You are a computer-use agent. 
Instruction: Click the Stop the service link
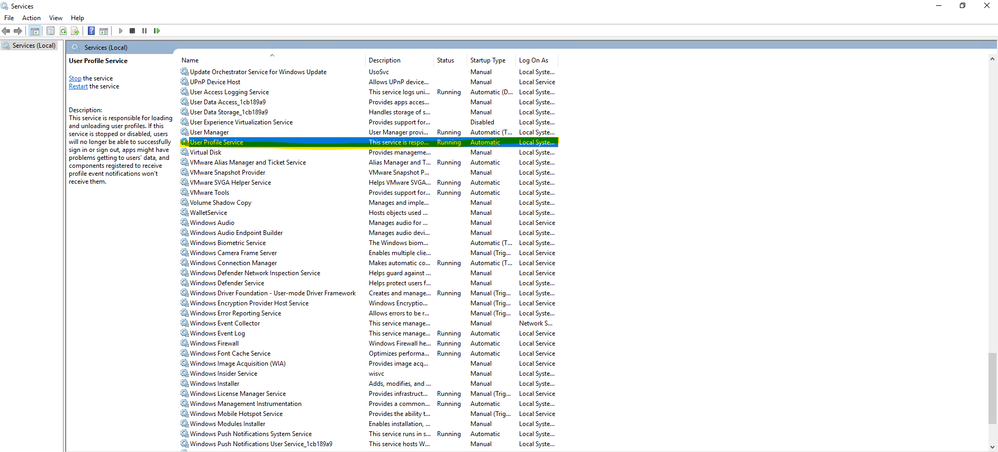tap(75, 78)
